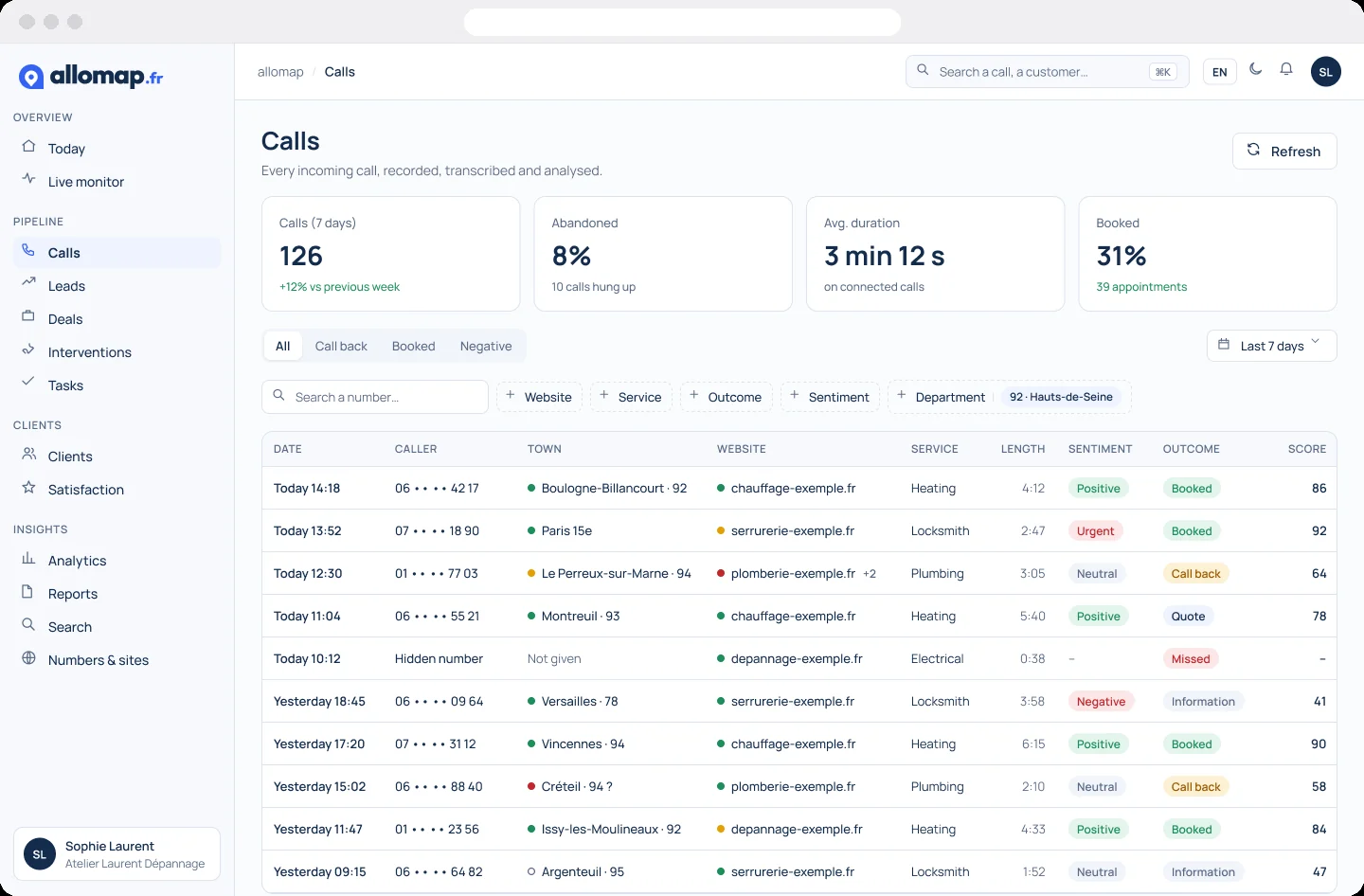Click the Tasks checkmark icon

click(x=28, y=383)
